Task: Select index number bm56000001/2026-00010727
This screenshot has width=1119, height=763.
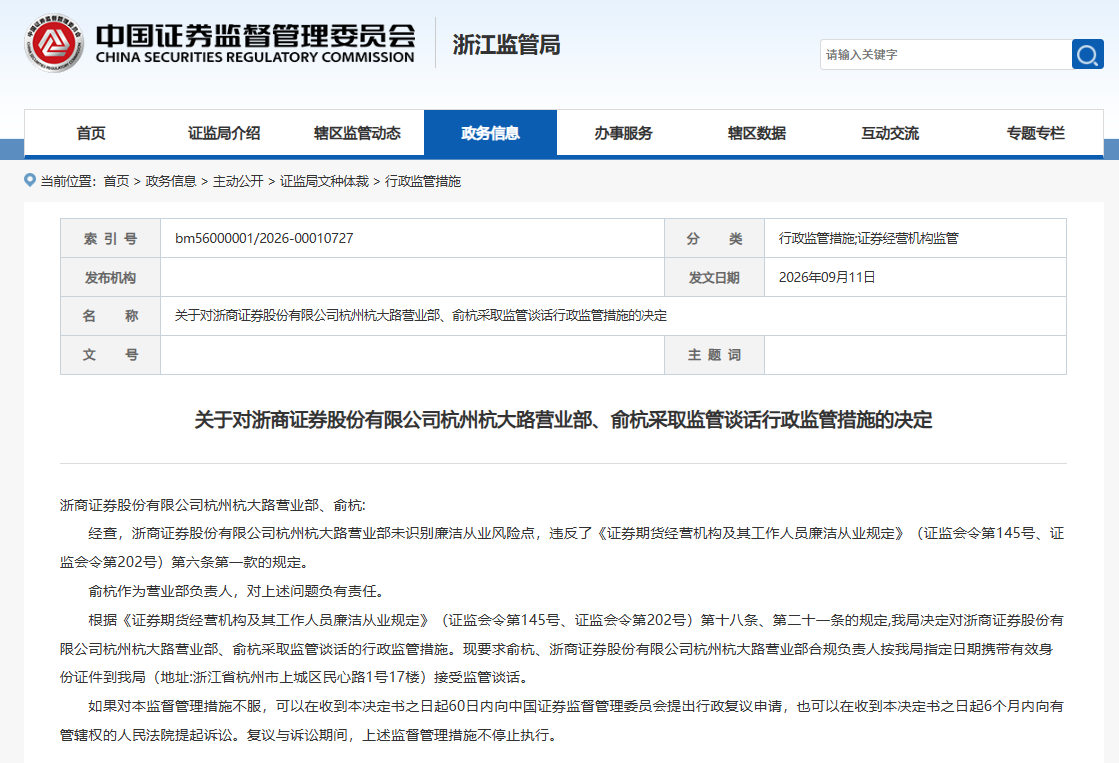Action: [264, 238]
